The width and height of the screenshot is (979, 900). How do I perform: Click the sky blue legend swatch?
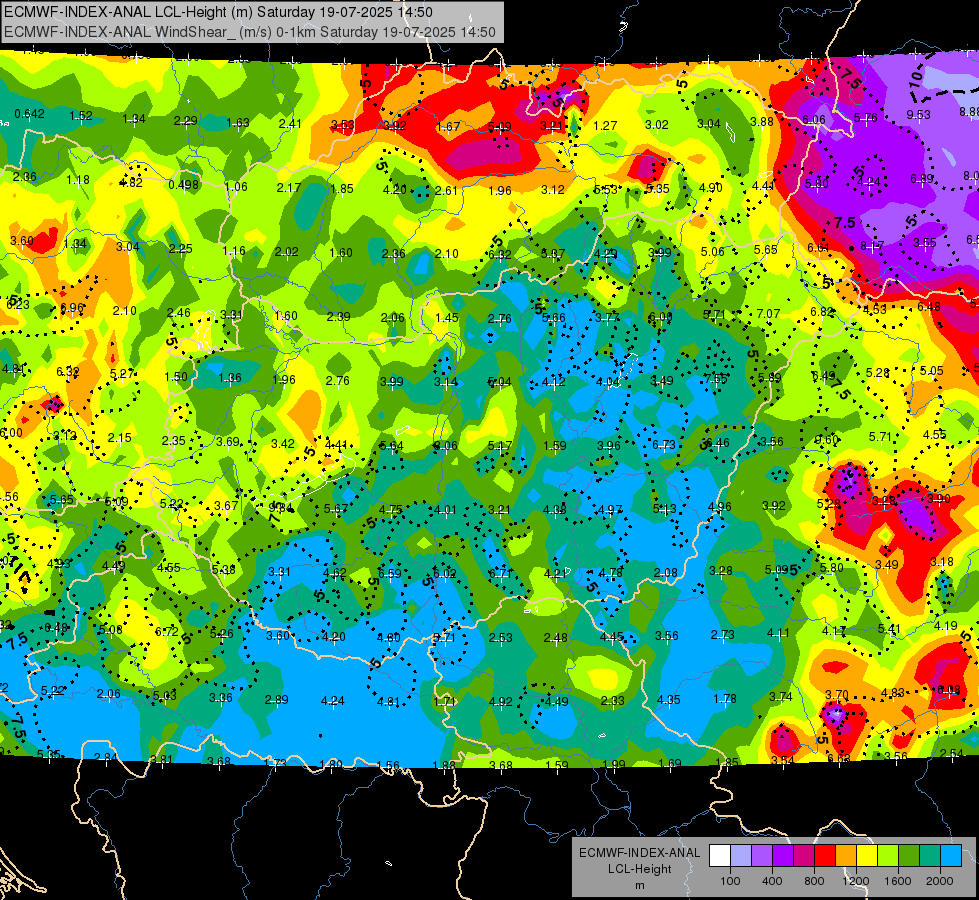point(951,855)
